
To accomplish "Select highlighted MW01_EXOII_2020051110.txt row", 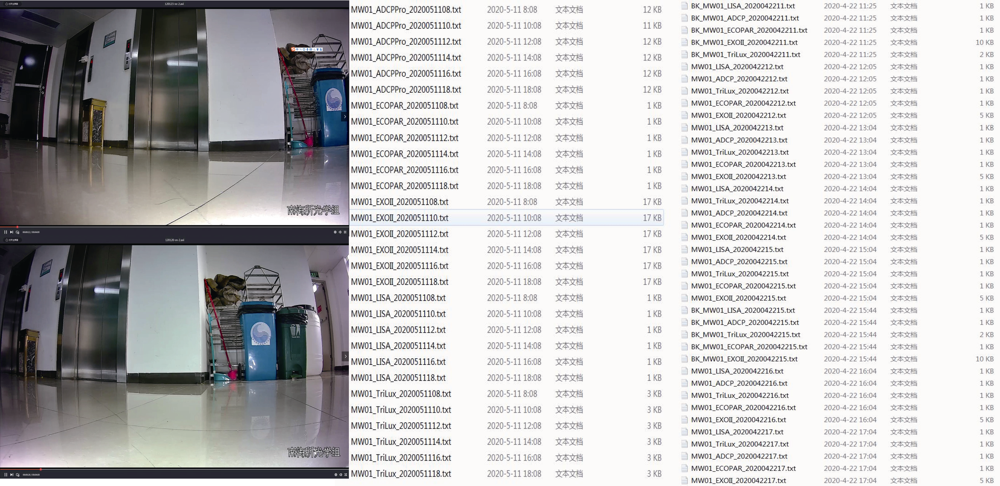I will pyautogui.click(x=506, y=217).
